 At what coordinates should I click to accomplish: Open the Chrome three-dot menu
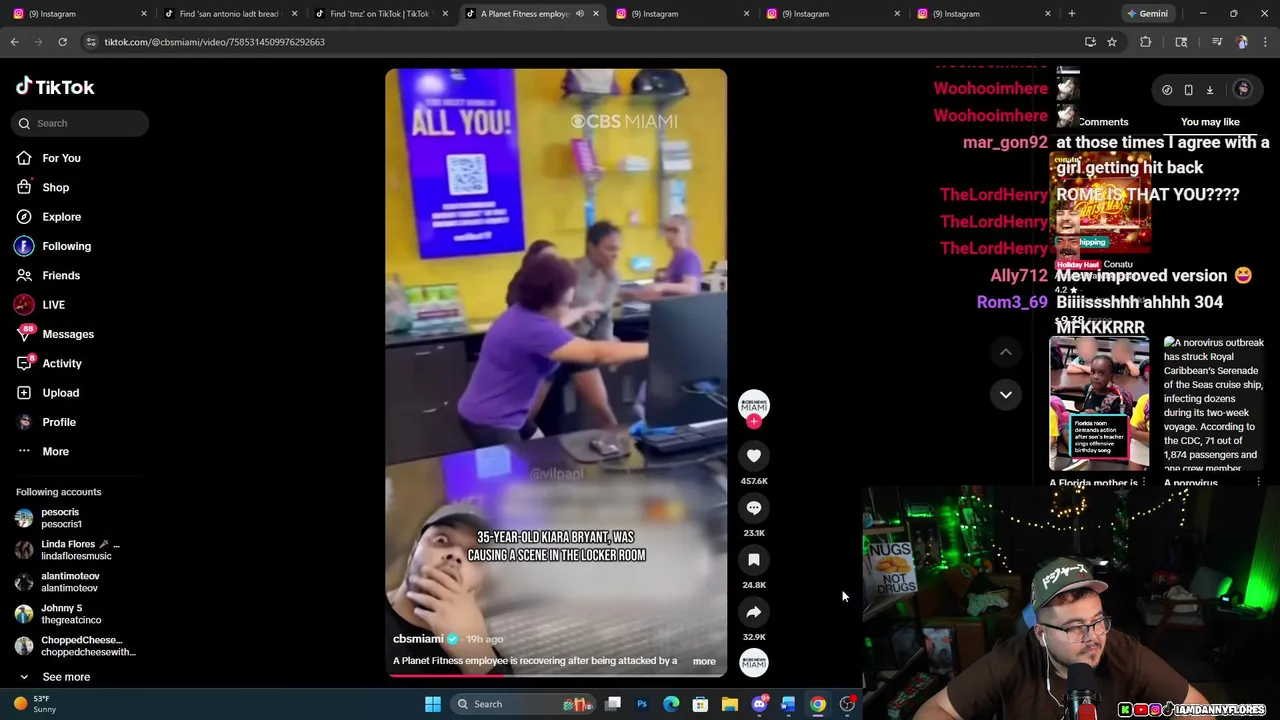[x=1265, y=42]
